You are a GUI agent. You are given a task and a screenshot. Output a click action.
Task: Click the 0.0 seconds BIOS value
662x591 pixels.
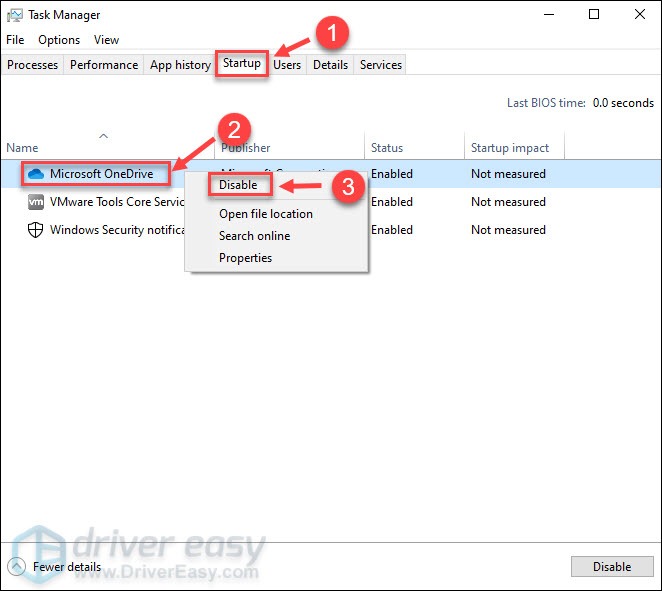[x=623, y=103]
